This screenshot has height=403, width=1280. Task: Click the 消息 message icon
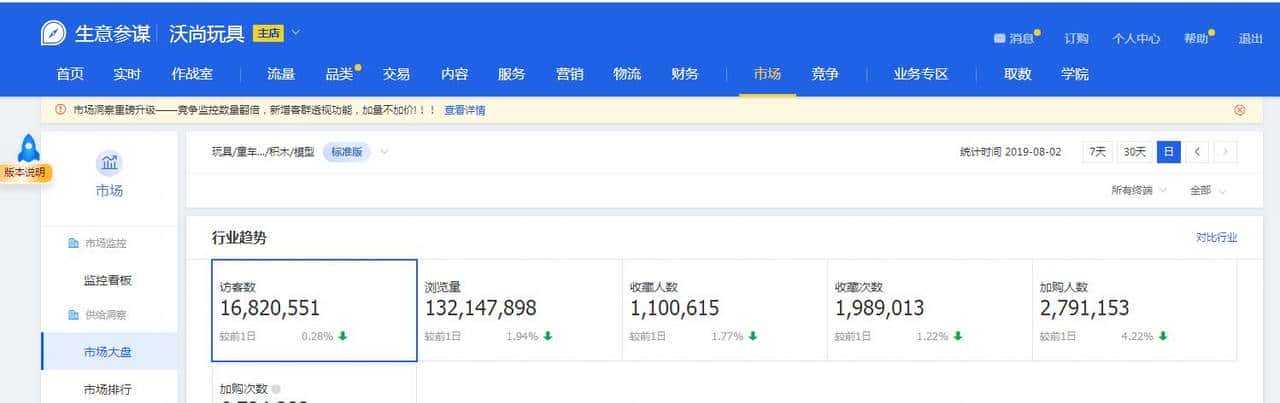(999, 38)
